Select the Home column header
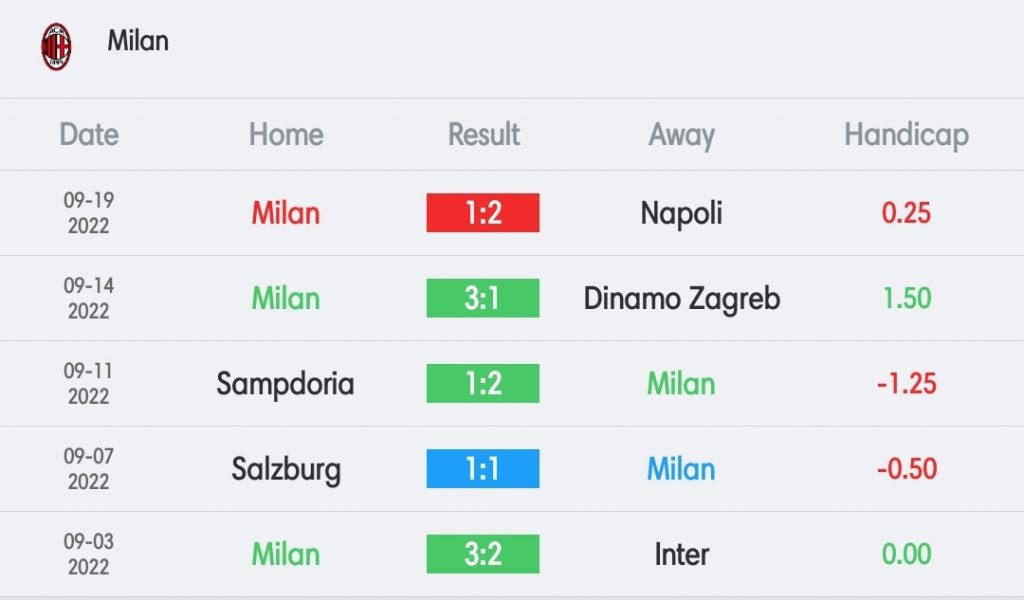Viewport: 1024px width, 600px height. (286, 134)
